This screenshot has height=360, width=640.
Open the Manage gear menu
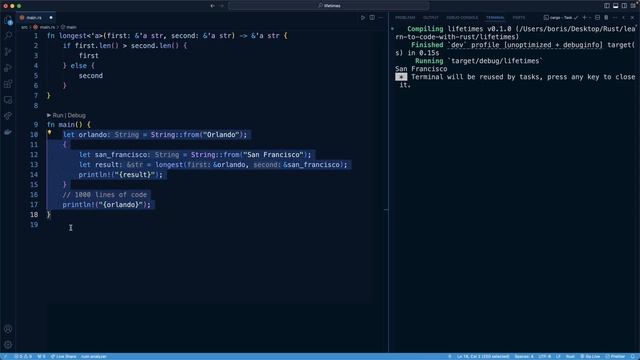[8, 344]
